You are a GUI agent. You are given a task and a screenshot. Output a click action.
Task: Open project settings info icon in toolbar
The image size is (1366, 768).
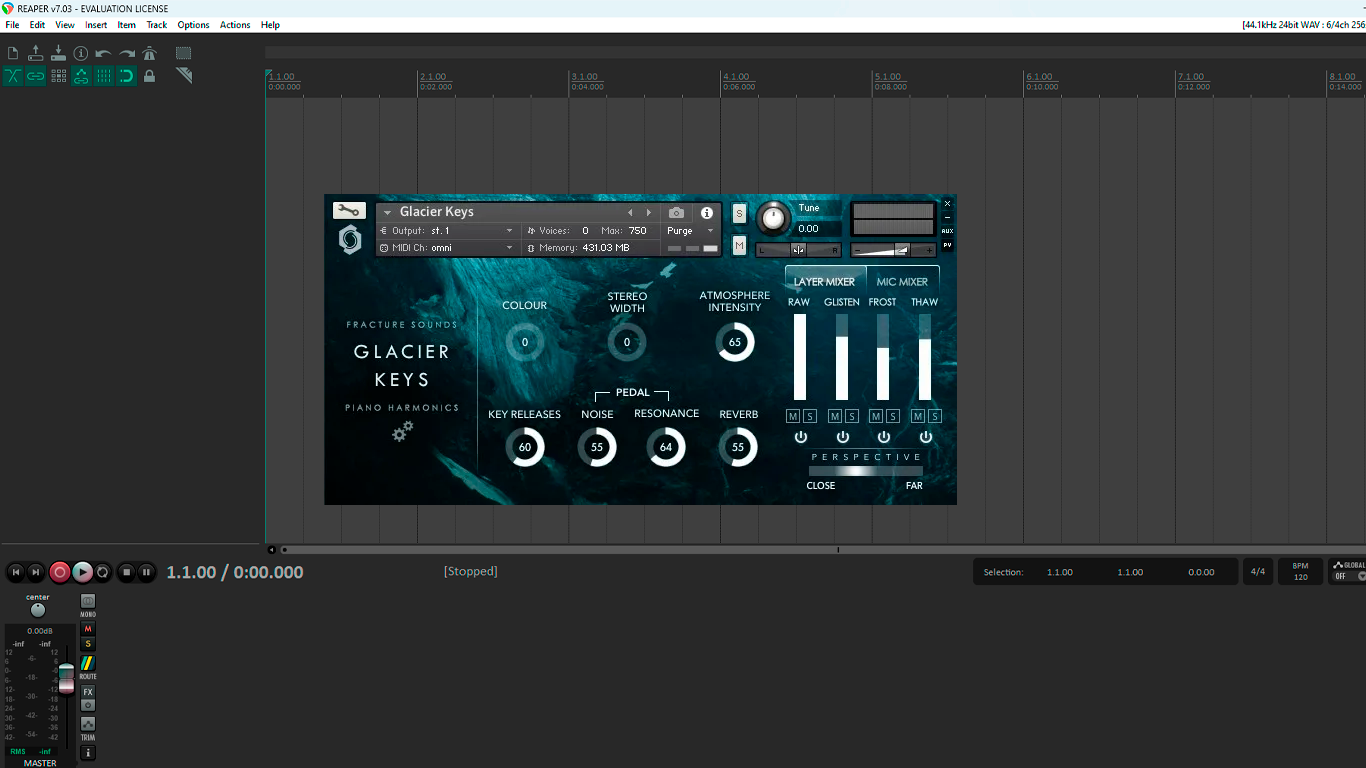[x=81, y=53]
